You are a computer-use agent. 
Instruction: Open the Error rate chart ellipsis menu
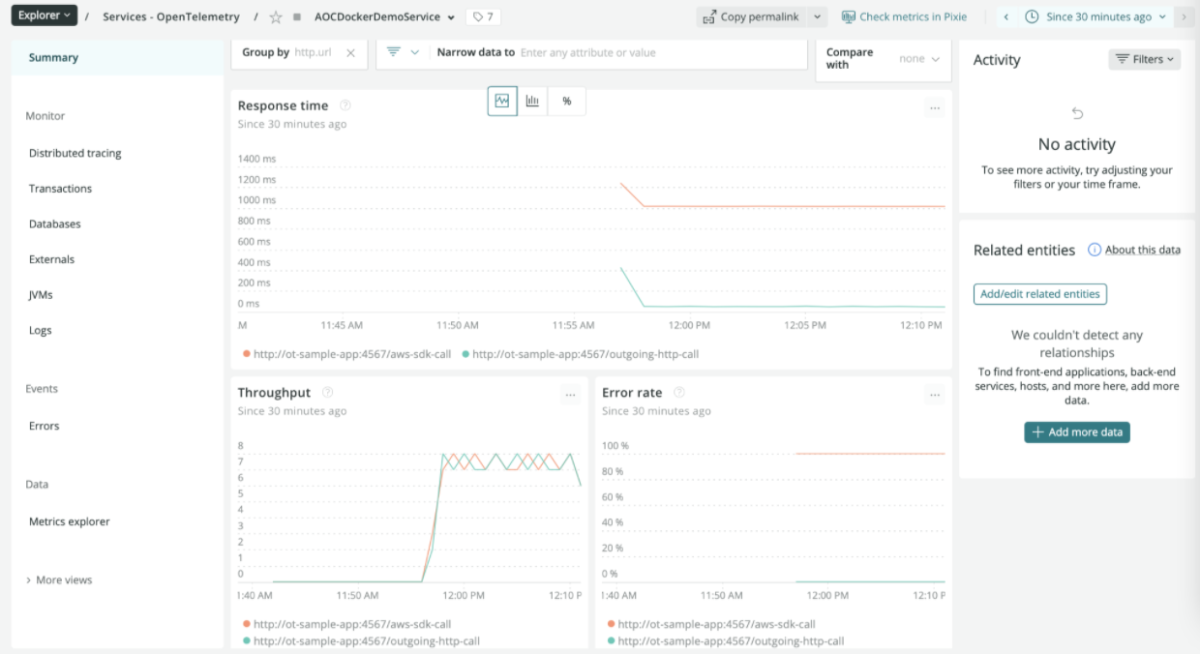pos(934,395)
